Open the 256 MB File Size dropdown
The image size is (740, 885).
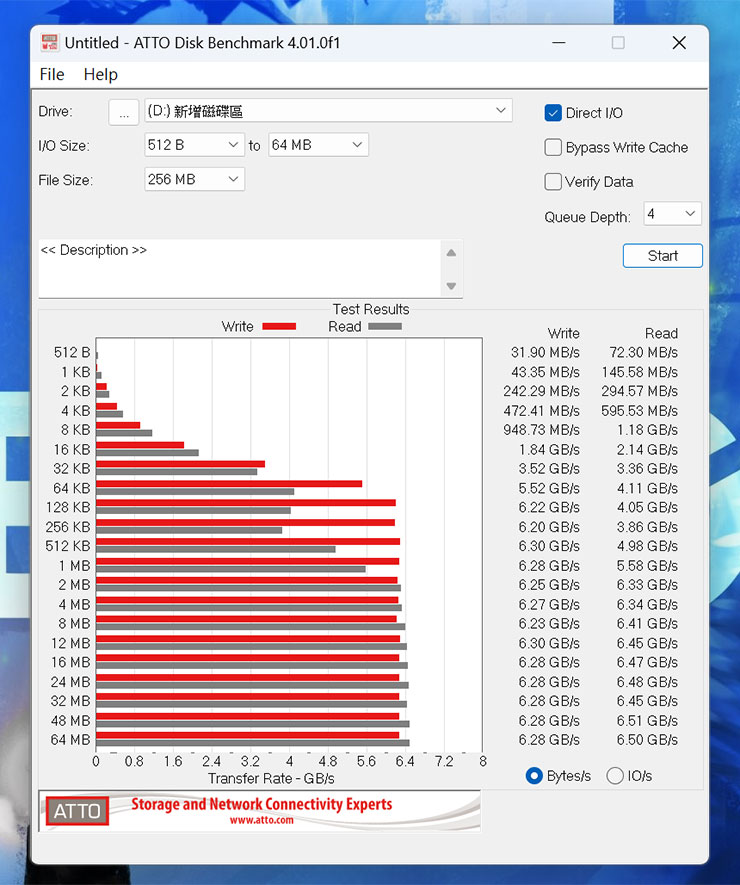[x=194, y=179]
